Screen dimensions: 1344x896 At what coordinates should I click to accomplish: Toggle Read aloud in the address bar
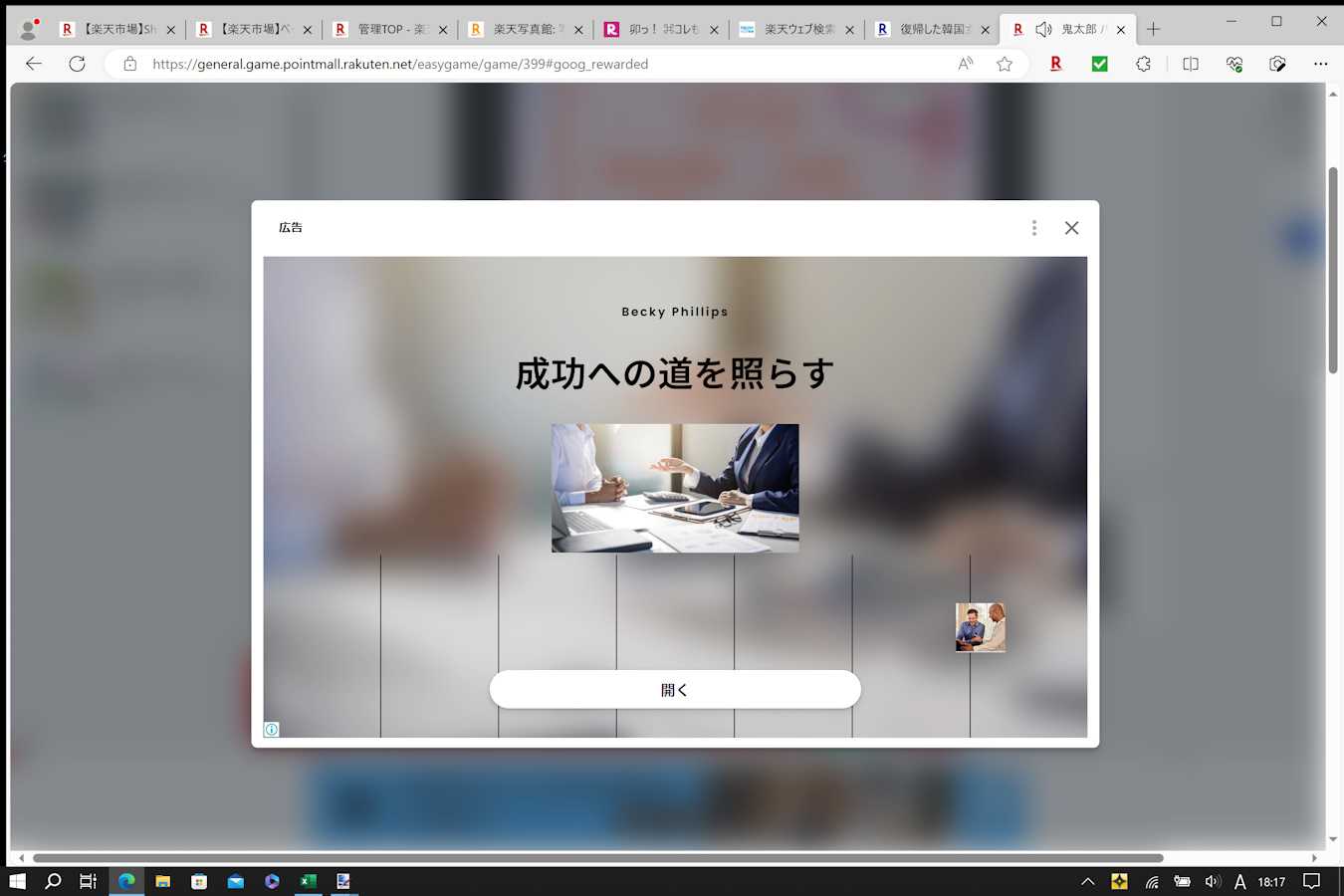coord(965,64)
